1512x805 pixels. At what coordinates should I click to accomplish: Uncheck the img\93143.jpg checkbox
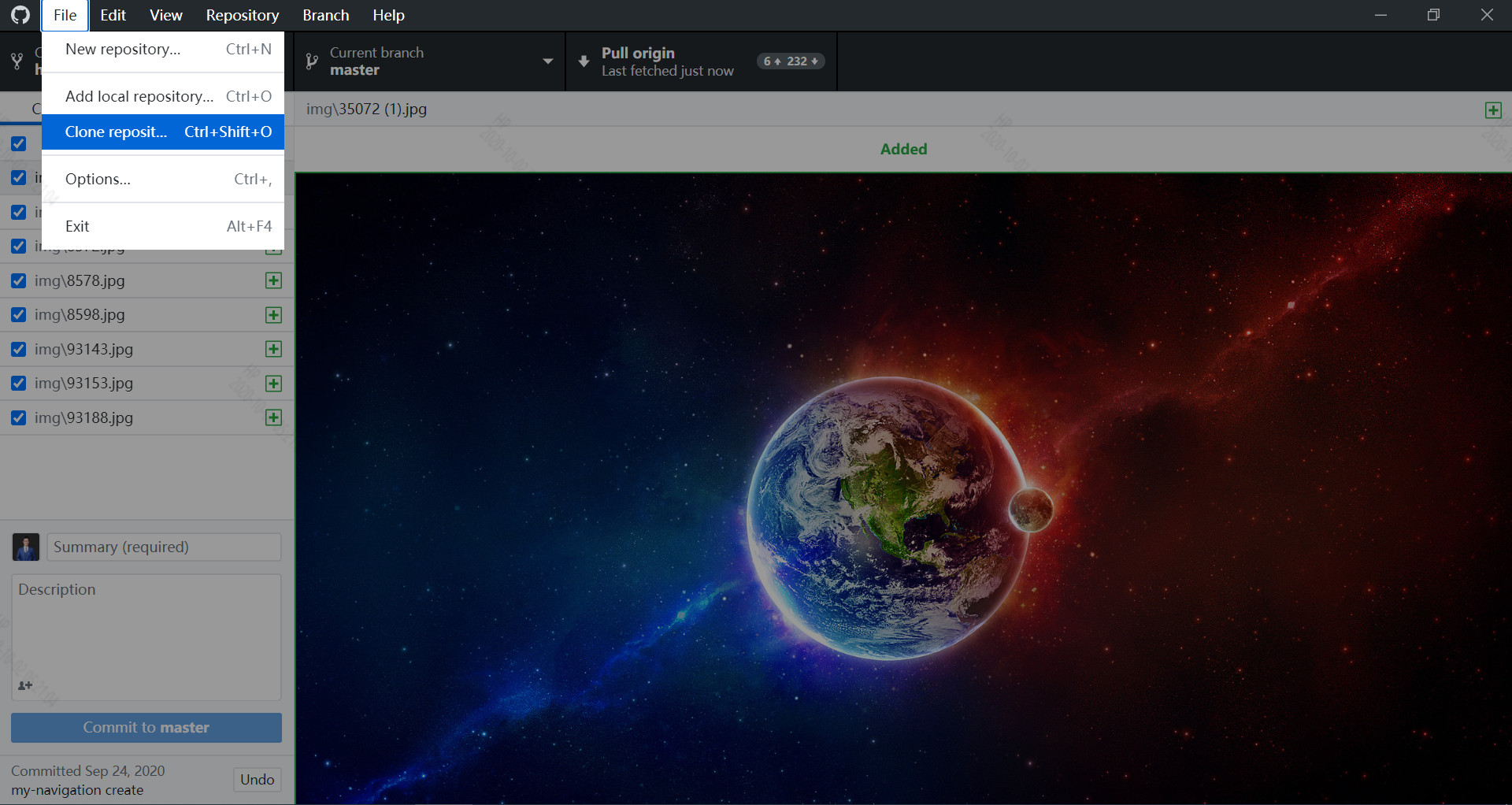(19, 349)
